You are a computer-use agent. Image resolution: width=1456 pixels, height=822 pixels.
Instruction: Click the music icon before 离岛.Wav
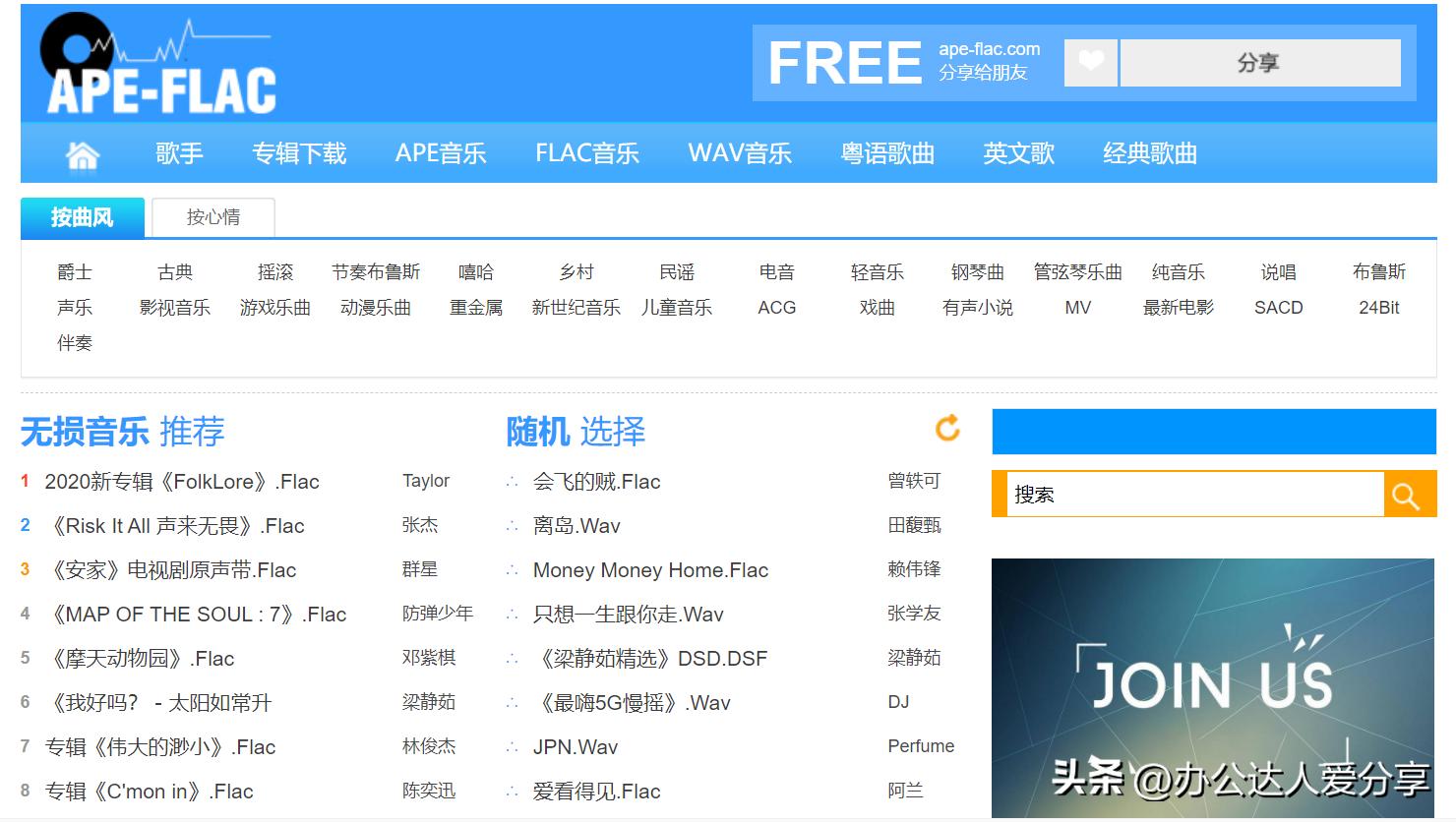point(511,526)
